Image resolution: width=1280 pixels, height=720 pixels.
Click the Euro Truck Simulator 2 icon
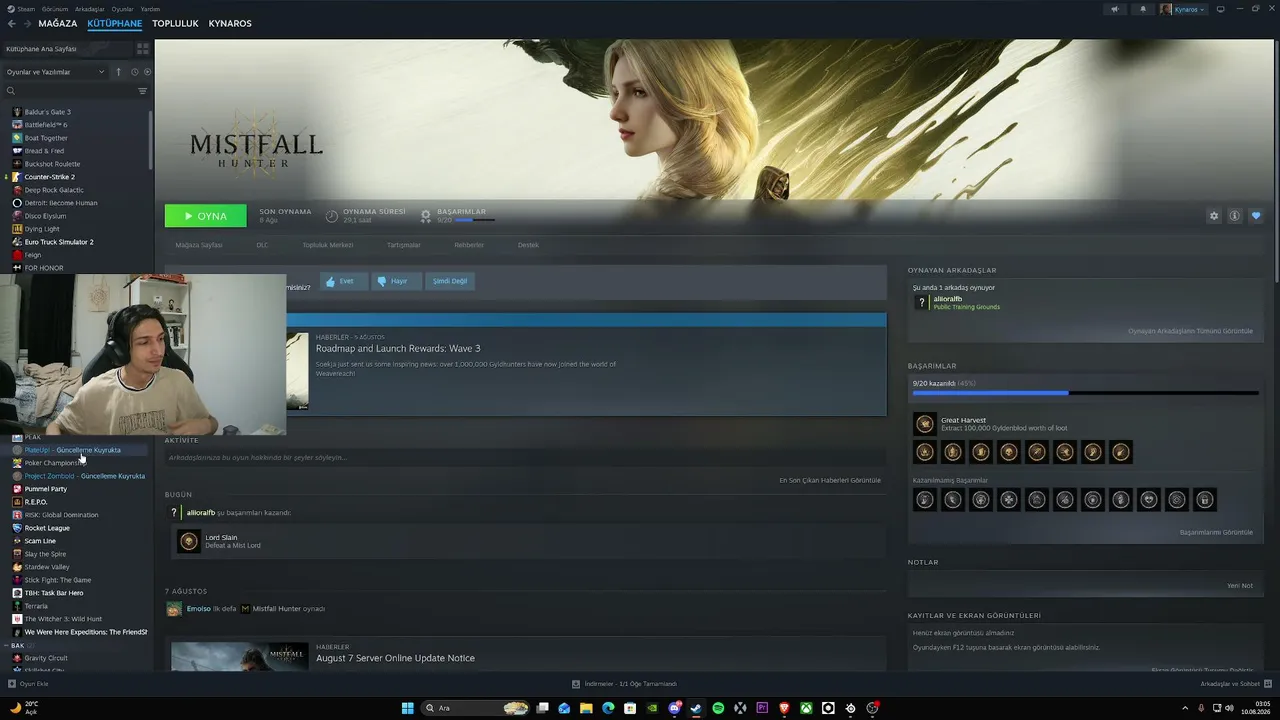pos(17,242)
